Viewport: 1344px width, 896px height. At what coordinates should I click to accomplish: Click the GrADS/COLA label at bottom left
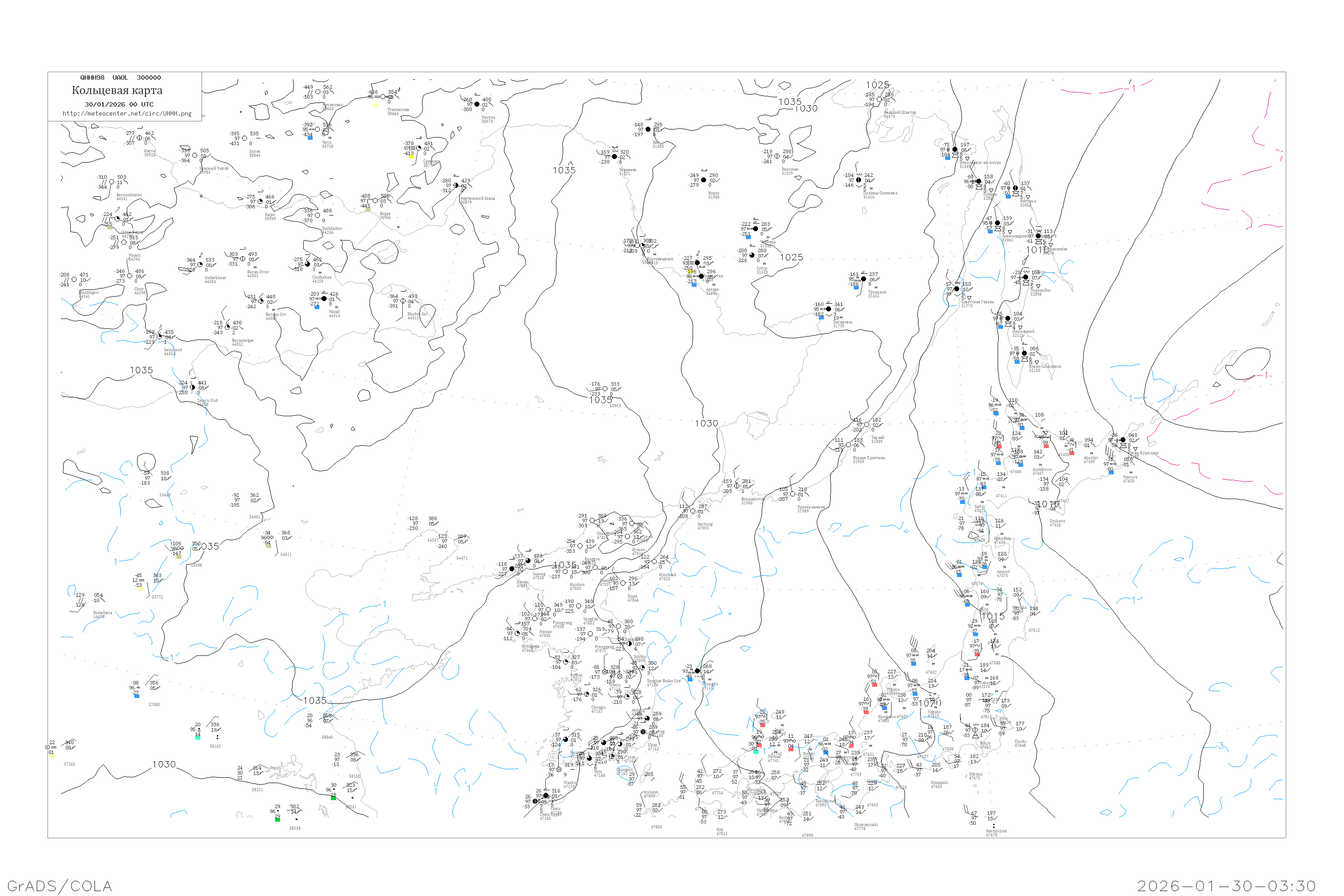(60, 886)
